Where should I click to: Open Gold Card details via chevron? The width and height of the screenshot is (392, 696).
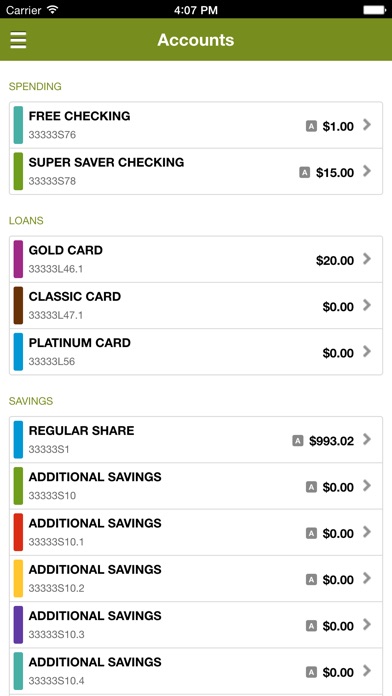(x=367, y=259)
